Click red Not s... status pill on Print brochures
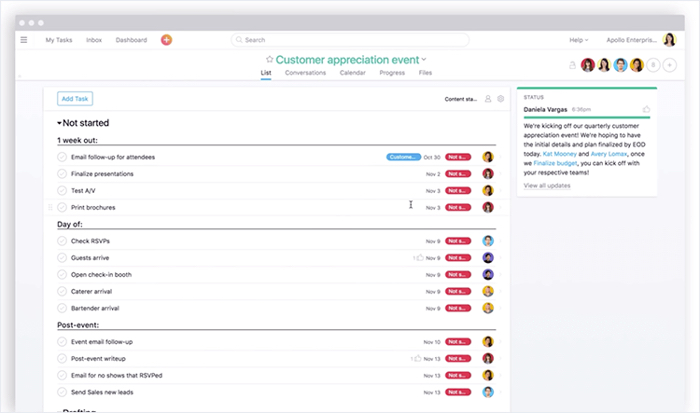This screenshot has height=413, width=700. coord(458,207)
